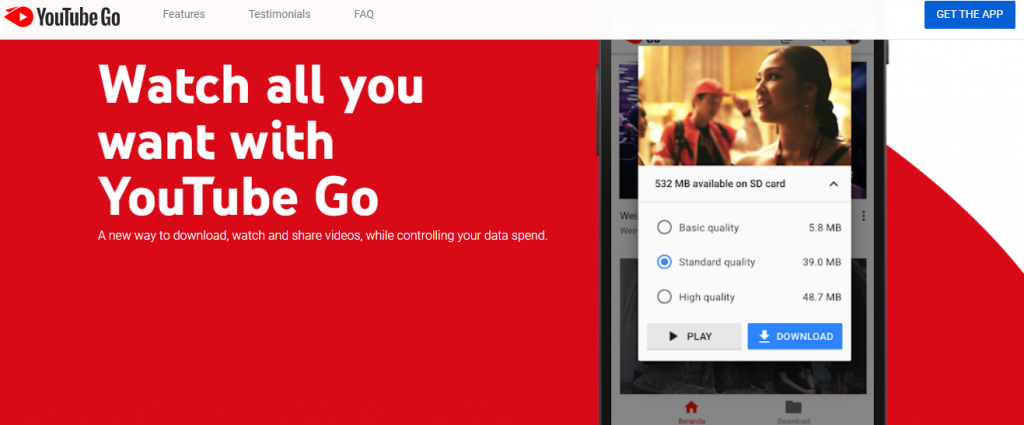Screen dimensions: 1024x425
Task: Click the YouTube Go logo
Action: pyautogui.click(x=63, y=16)
